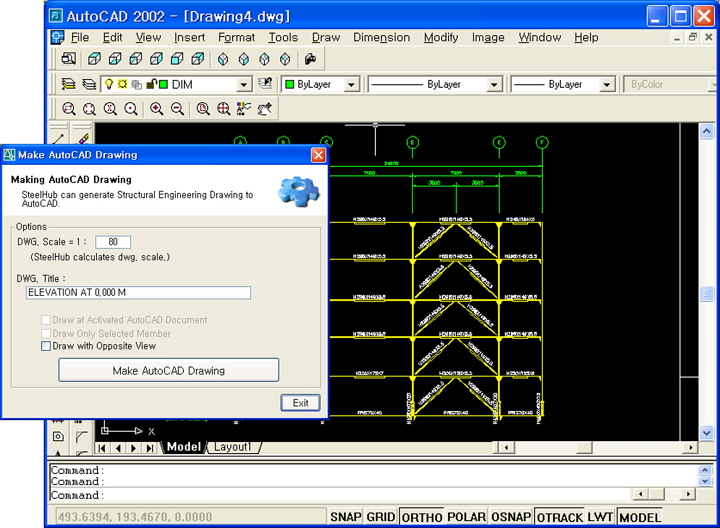
Task: Click the camera icon in left toolbar
Action: tap(58, 436)
